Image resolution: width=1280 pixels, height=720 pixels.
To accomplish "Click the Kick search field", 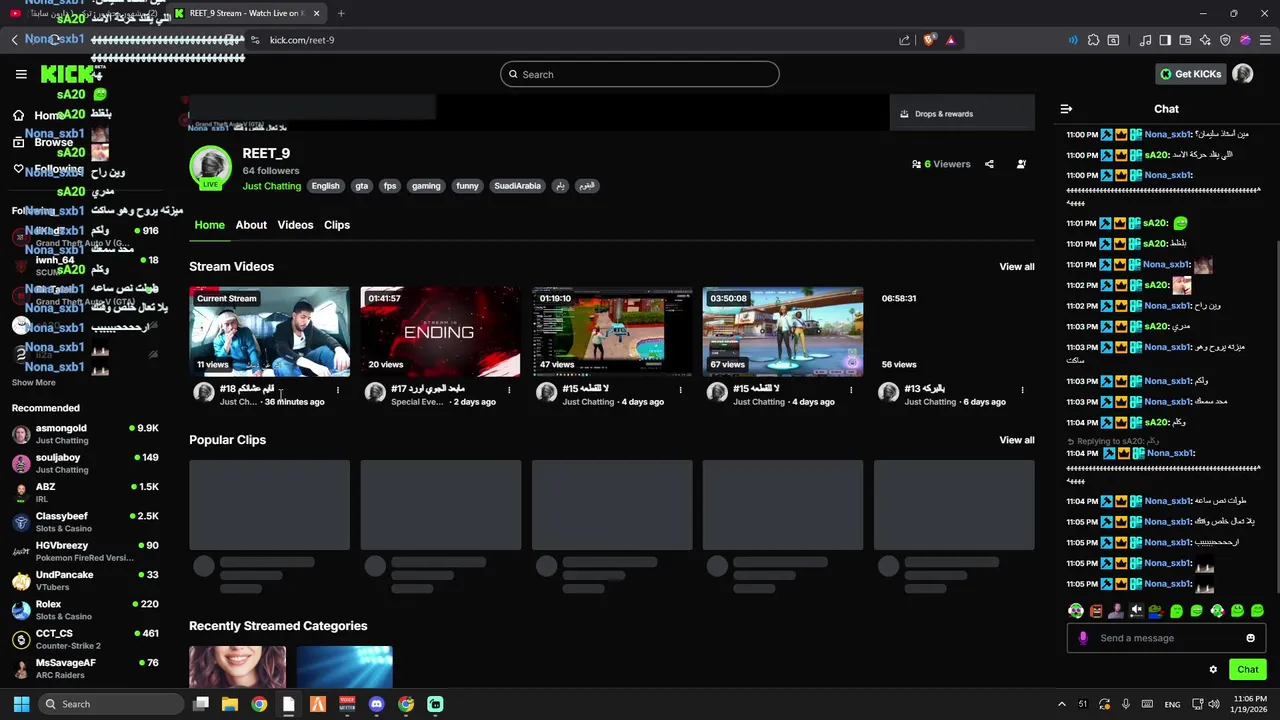I will pyautogui.click(x=640, y=74).
